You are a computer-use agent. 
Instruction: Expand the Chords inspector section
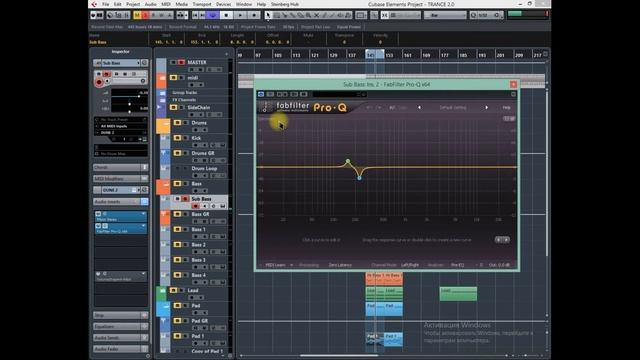[120, 167]
